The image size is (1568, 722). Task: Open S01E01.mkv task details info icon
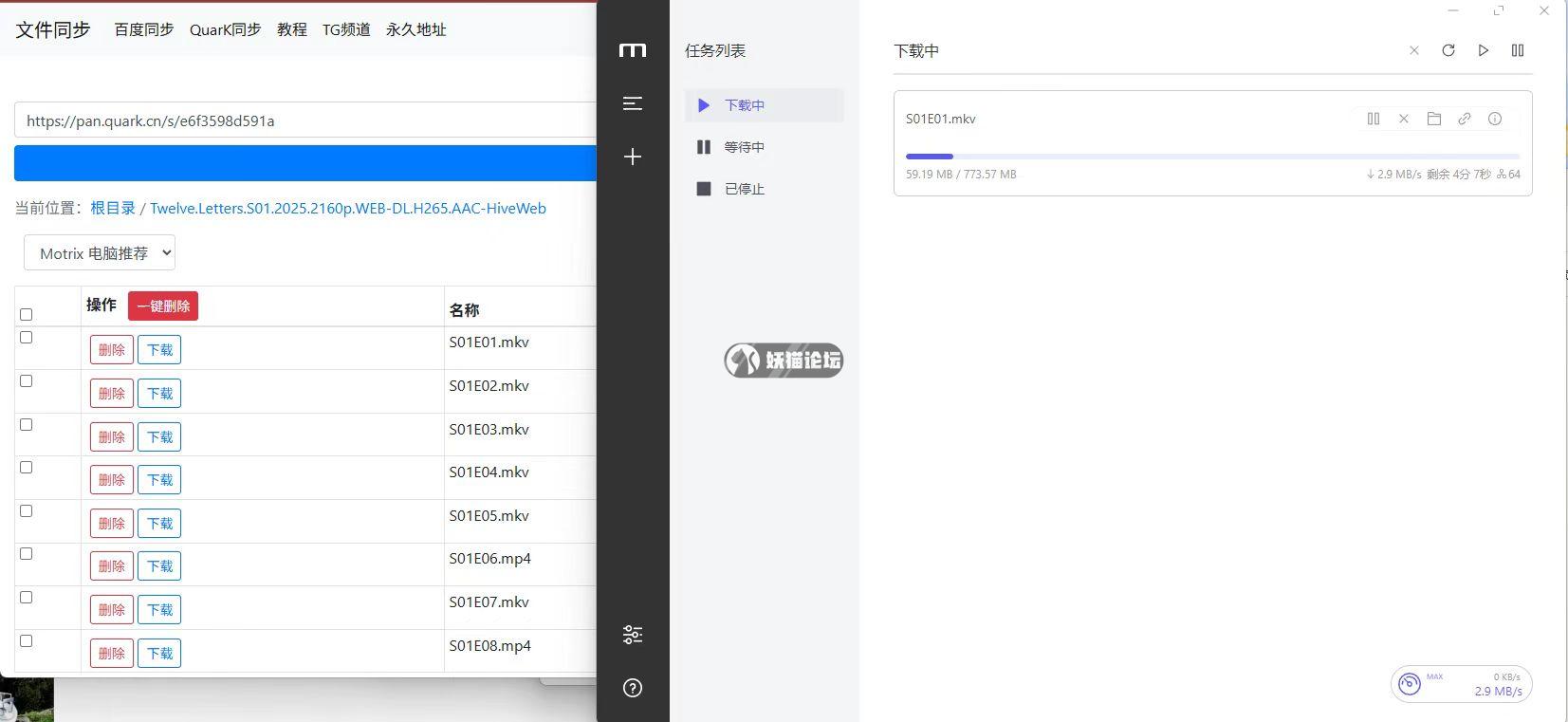pyautogui.click(x=1495, y=119)
